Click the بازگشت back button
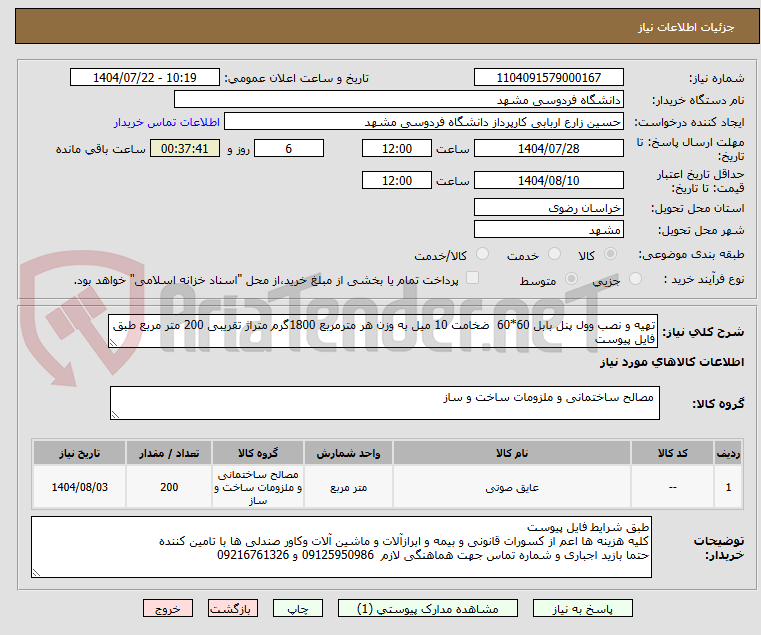Image resolution: width=761 pixels, height=635 pixels. click(233, 609)
